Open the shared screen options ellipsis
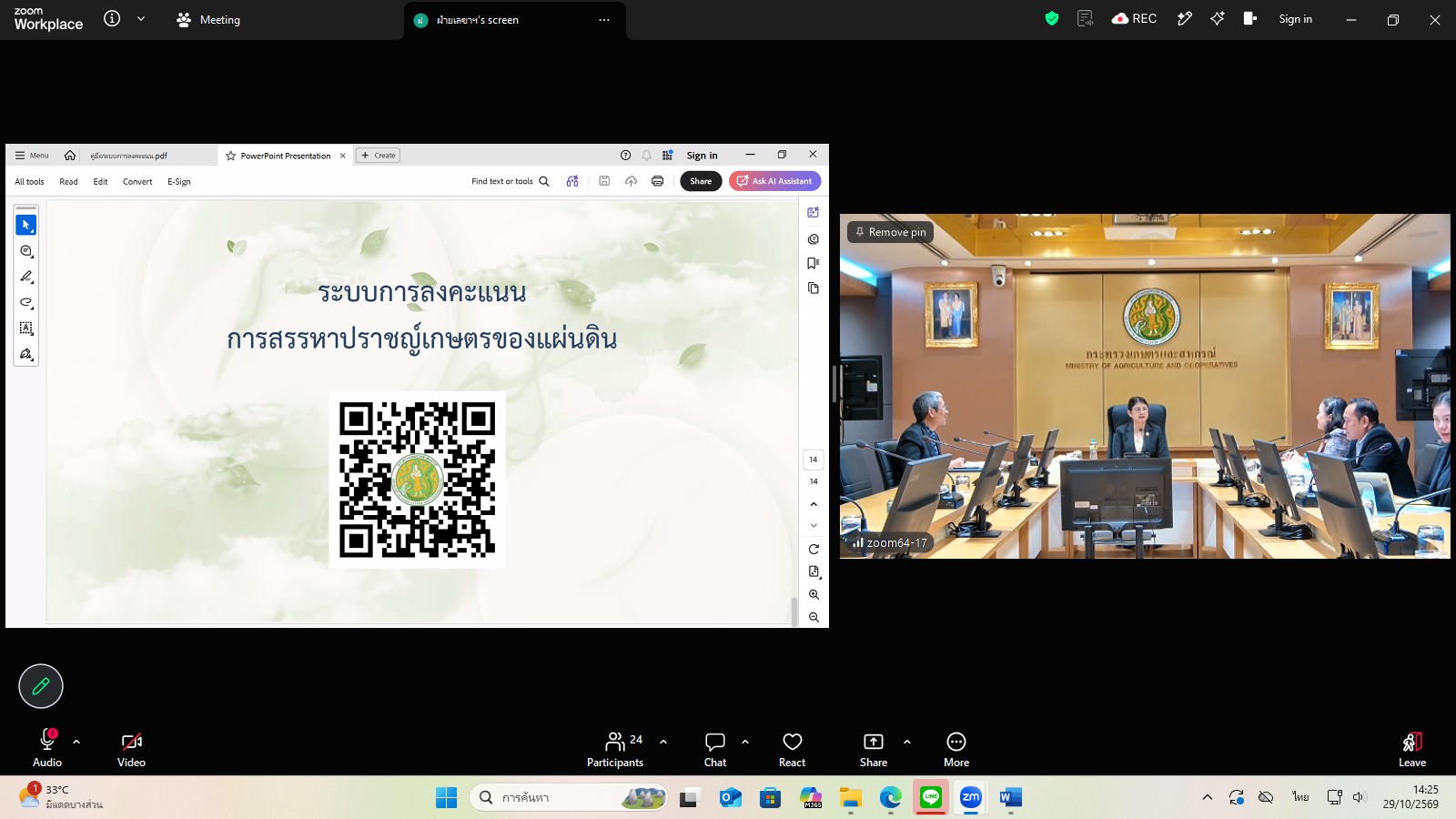 tap(604, 20)
